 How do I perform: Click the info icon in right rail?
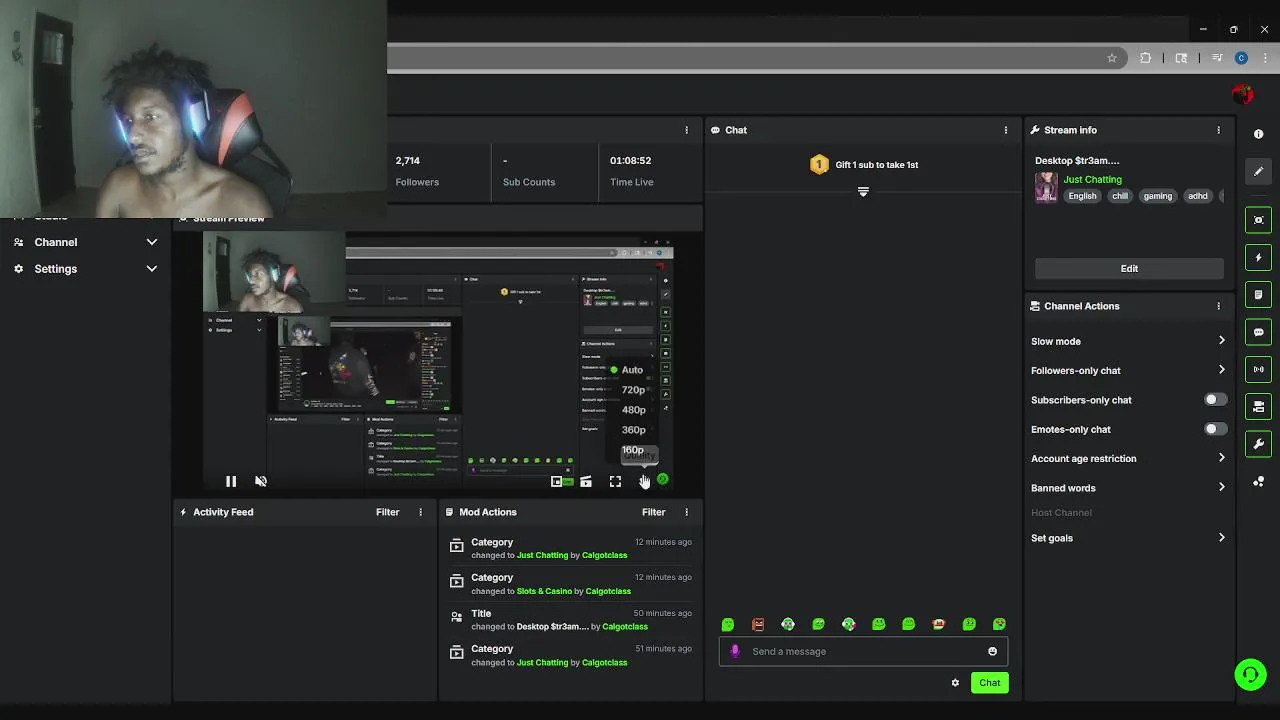[1258, 134]
